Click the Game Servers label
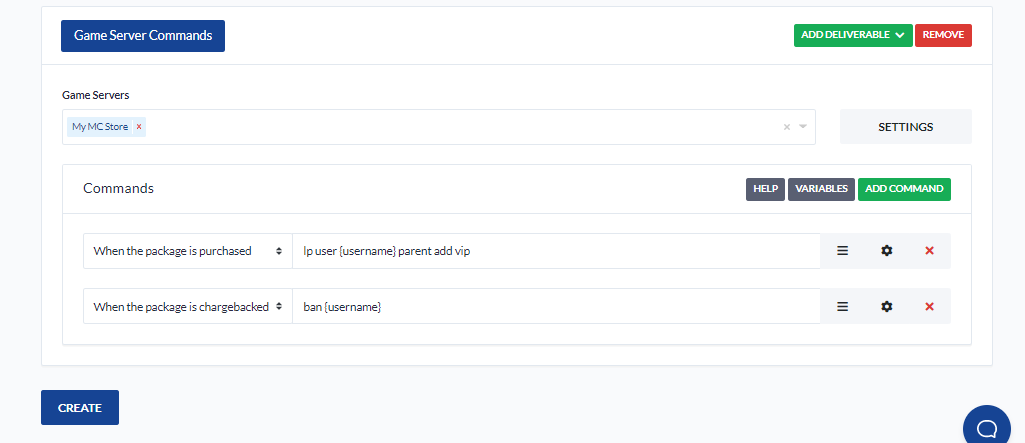The image size is (1025, 443). pos(95,95)
